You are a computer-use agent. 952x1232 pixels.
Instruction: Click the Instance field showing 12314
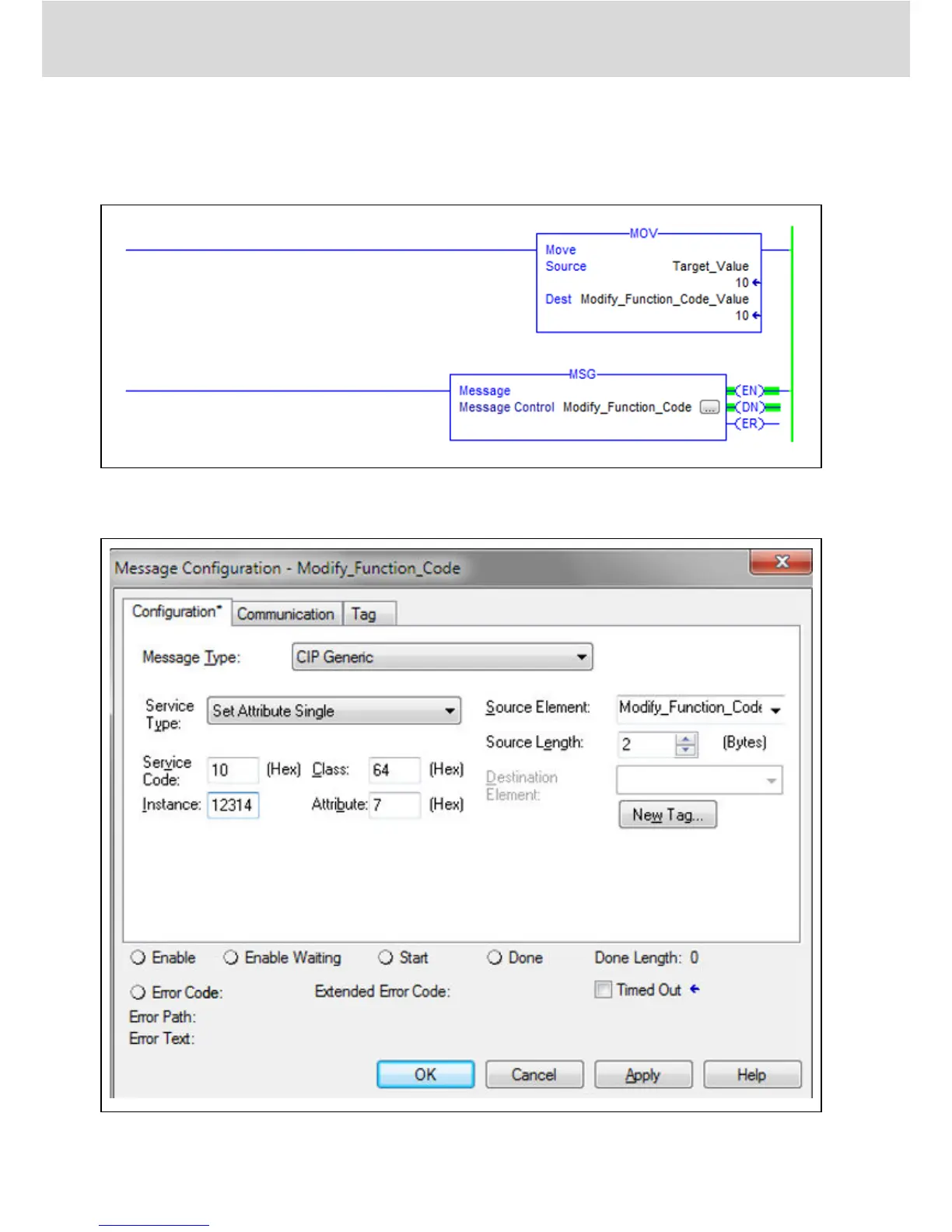[233, 804]
